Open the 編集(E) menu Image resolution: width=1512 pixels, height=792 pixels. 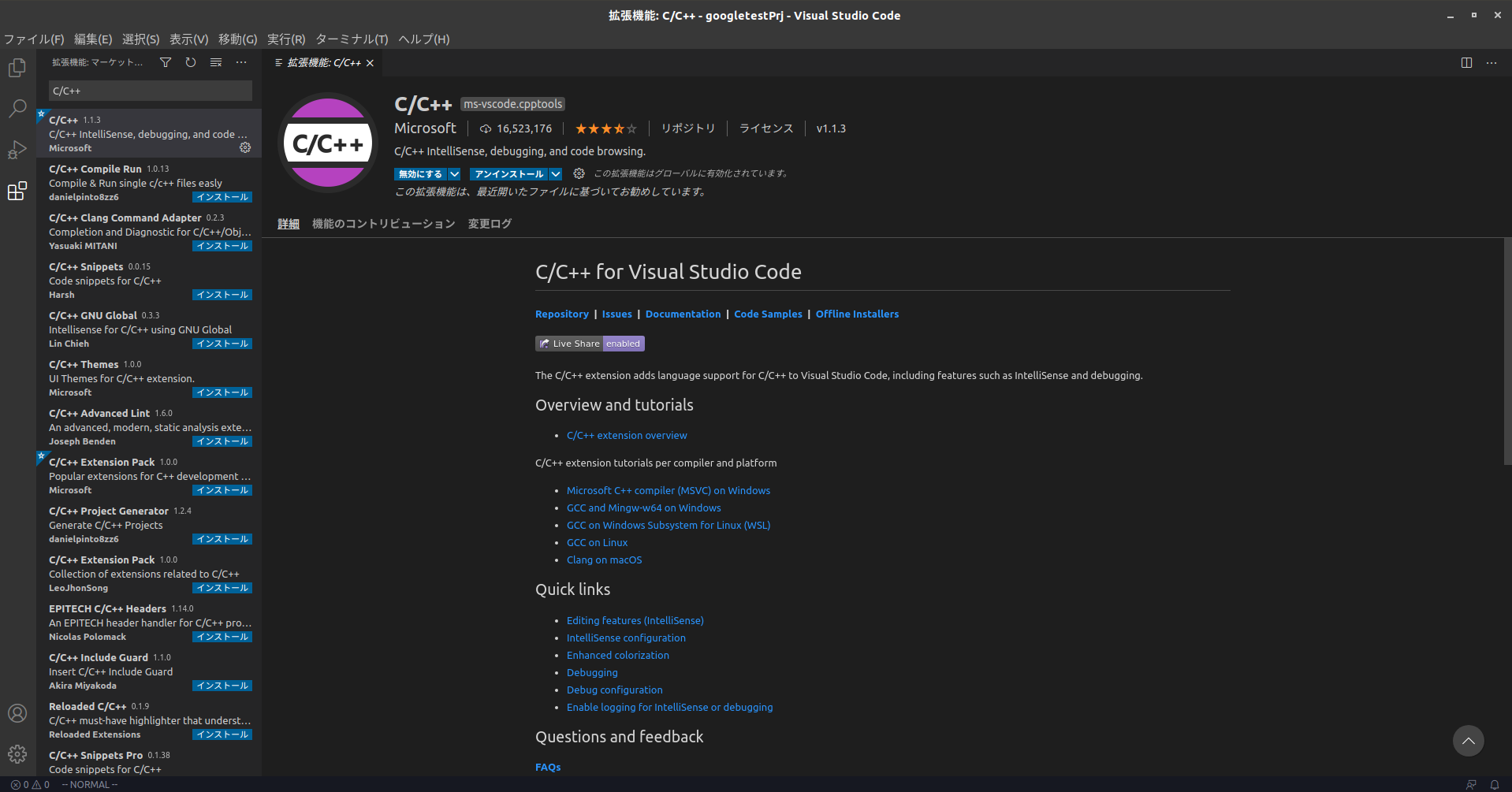93,39
